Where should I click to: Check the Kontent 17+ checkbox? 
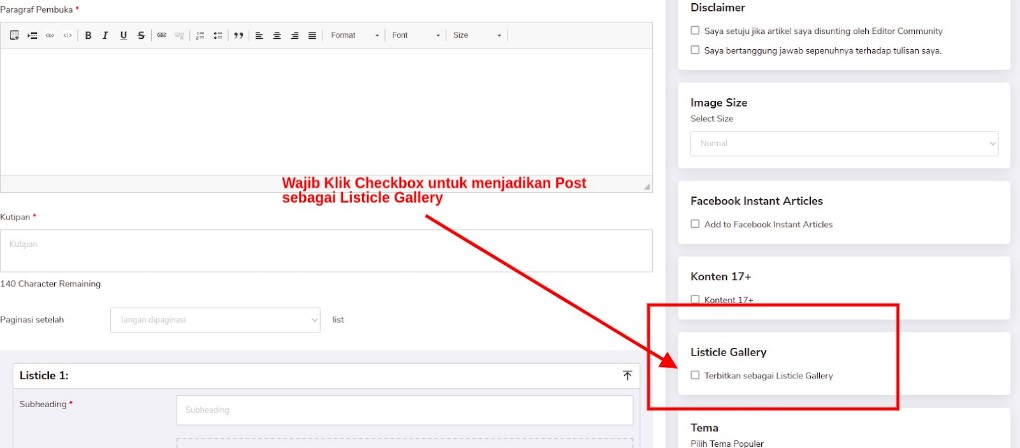(x=695, y=299)
